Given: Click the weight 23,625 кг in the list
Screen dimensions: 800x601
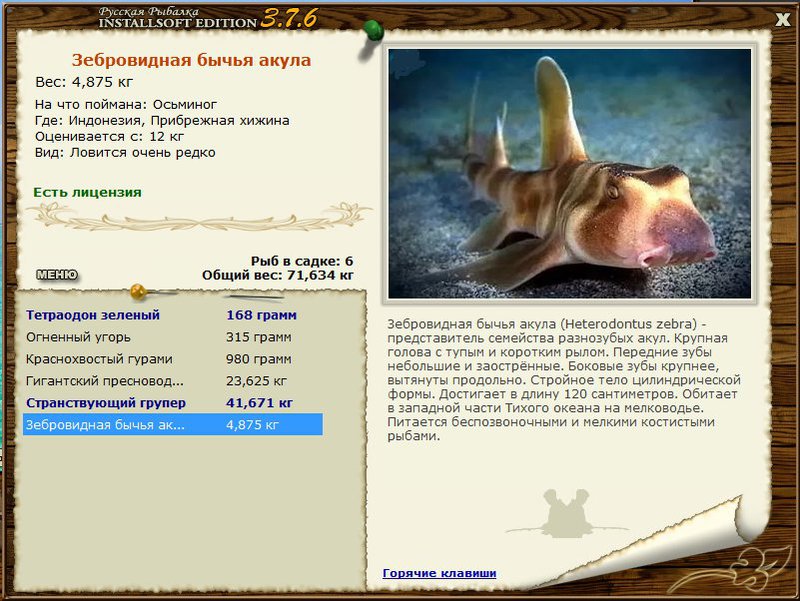Looking at the screenshot, I should point(256,381).
